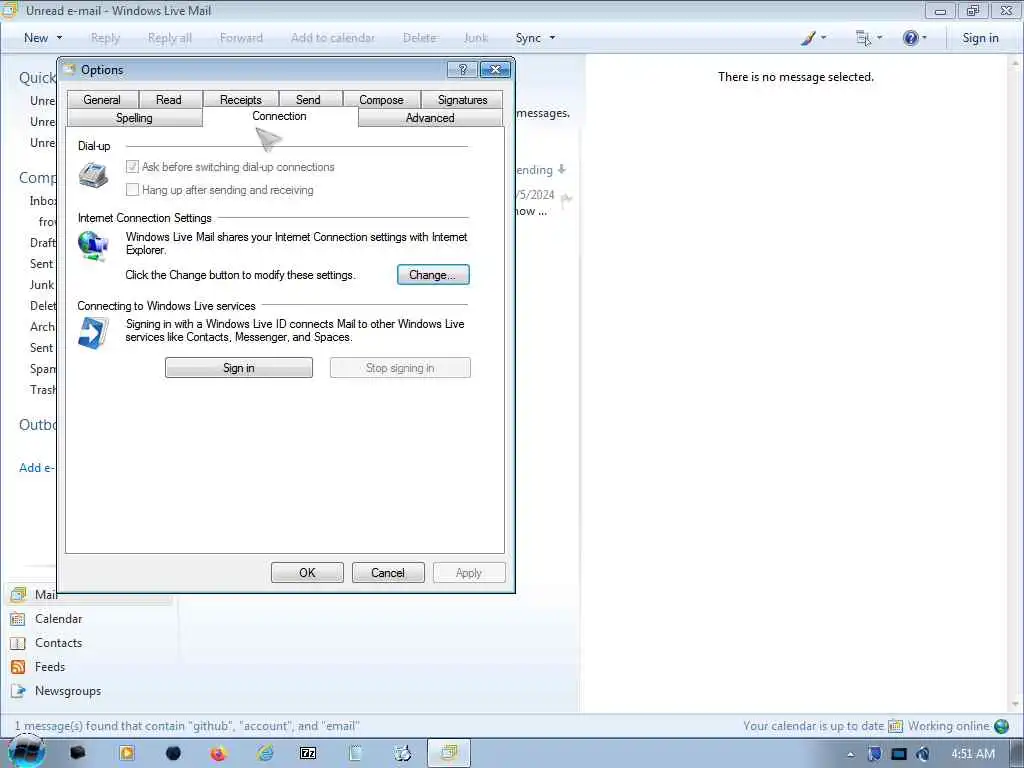Open Contacts from the sidebar
Viewport: 1024px width, 768px height.
pyautogui.click(x=59, y=643)
